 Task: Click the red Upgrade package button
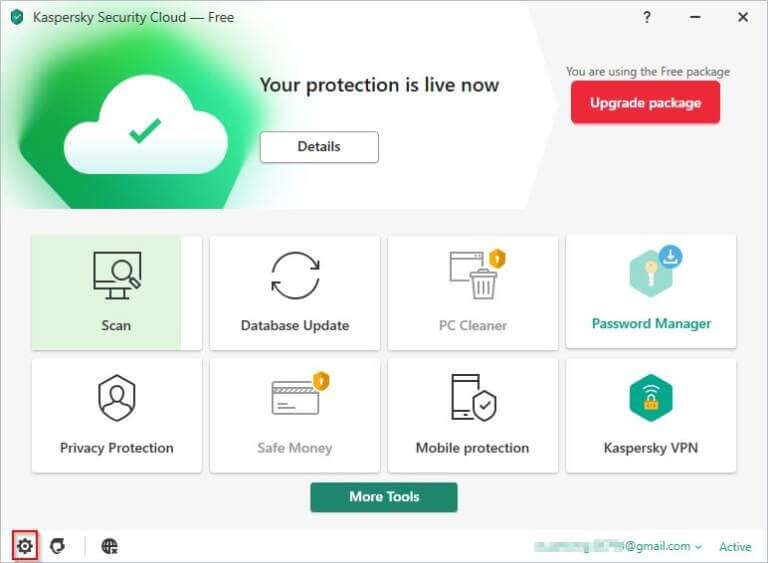(645, 102)
